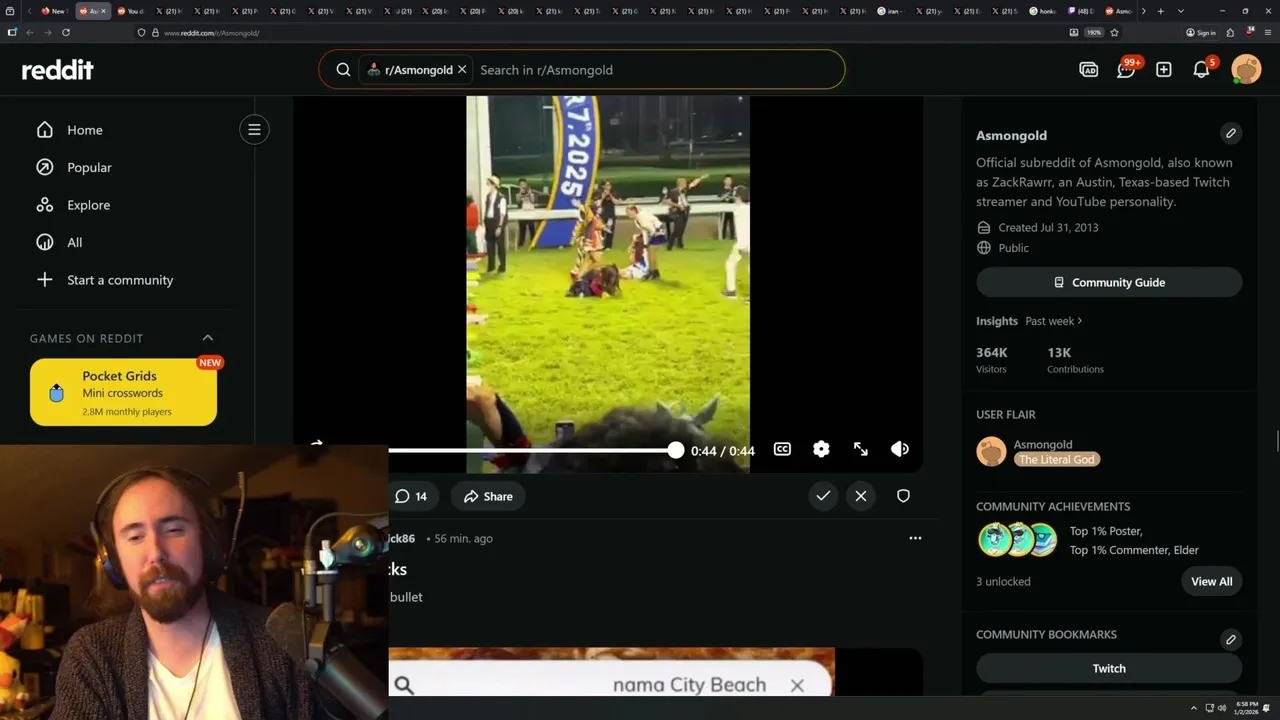This screenshot has height=720, width=1280.
Task: Open the next post's three-dot menu
Action: point(915,538)
